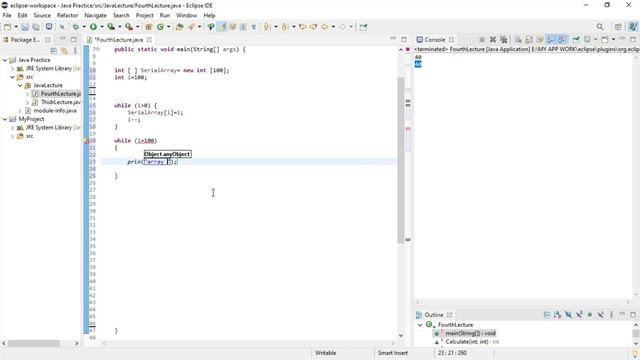
Task: Open the Refactor menu
Action: point(67,15)
